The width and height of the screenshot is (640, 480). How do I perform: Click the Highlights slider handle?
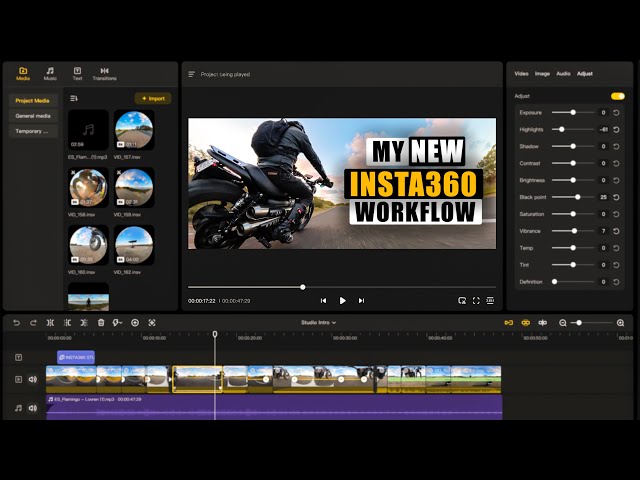click(562, 129)
